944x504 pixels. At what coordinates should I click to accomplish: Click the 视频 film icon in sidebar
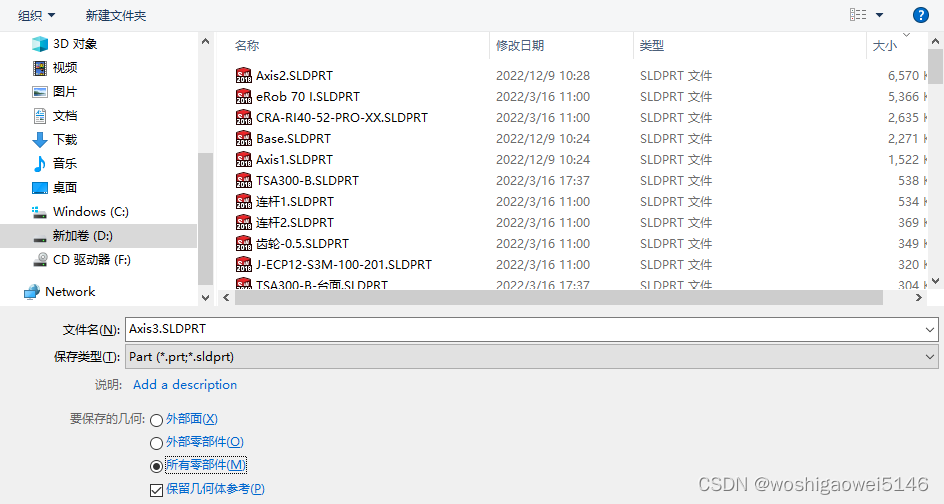[40, 68]
